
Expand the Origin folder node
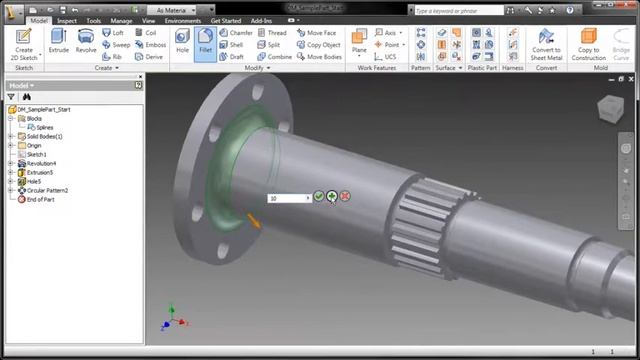11,145
